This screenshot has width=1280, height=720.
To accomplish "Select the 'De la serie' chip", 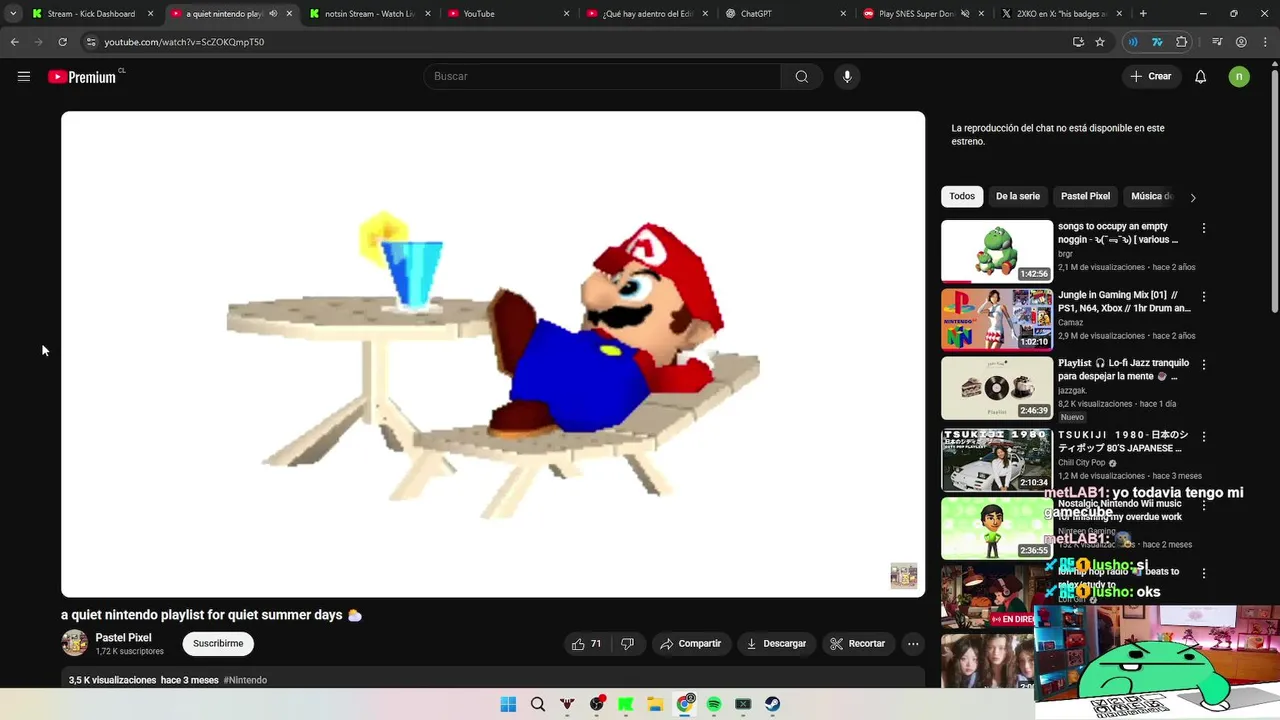I will tap(1018, 196).
